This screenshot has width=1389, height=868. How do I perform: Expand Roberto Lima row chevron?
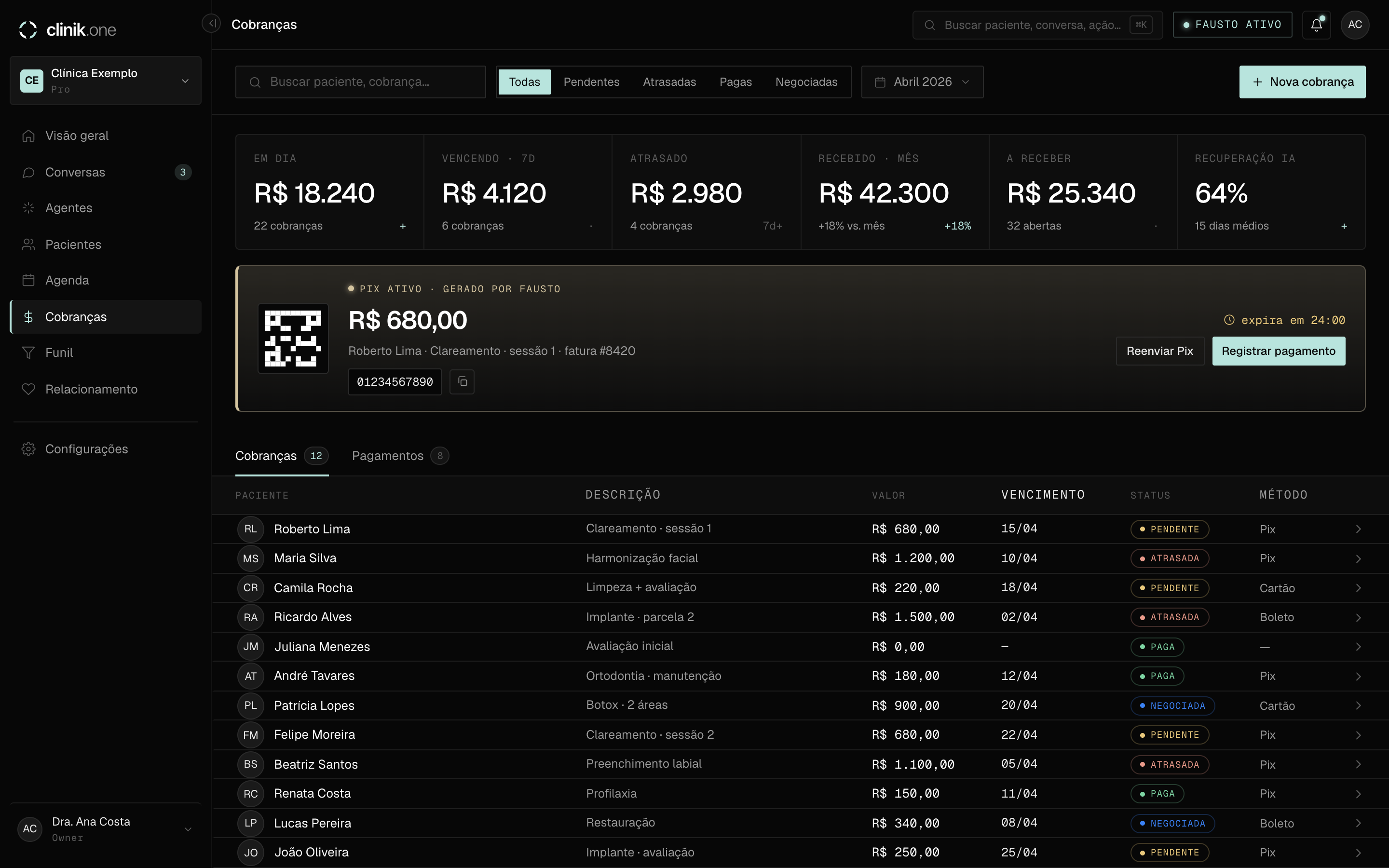coord(1358,529)
